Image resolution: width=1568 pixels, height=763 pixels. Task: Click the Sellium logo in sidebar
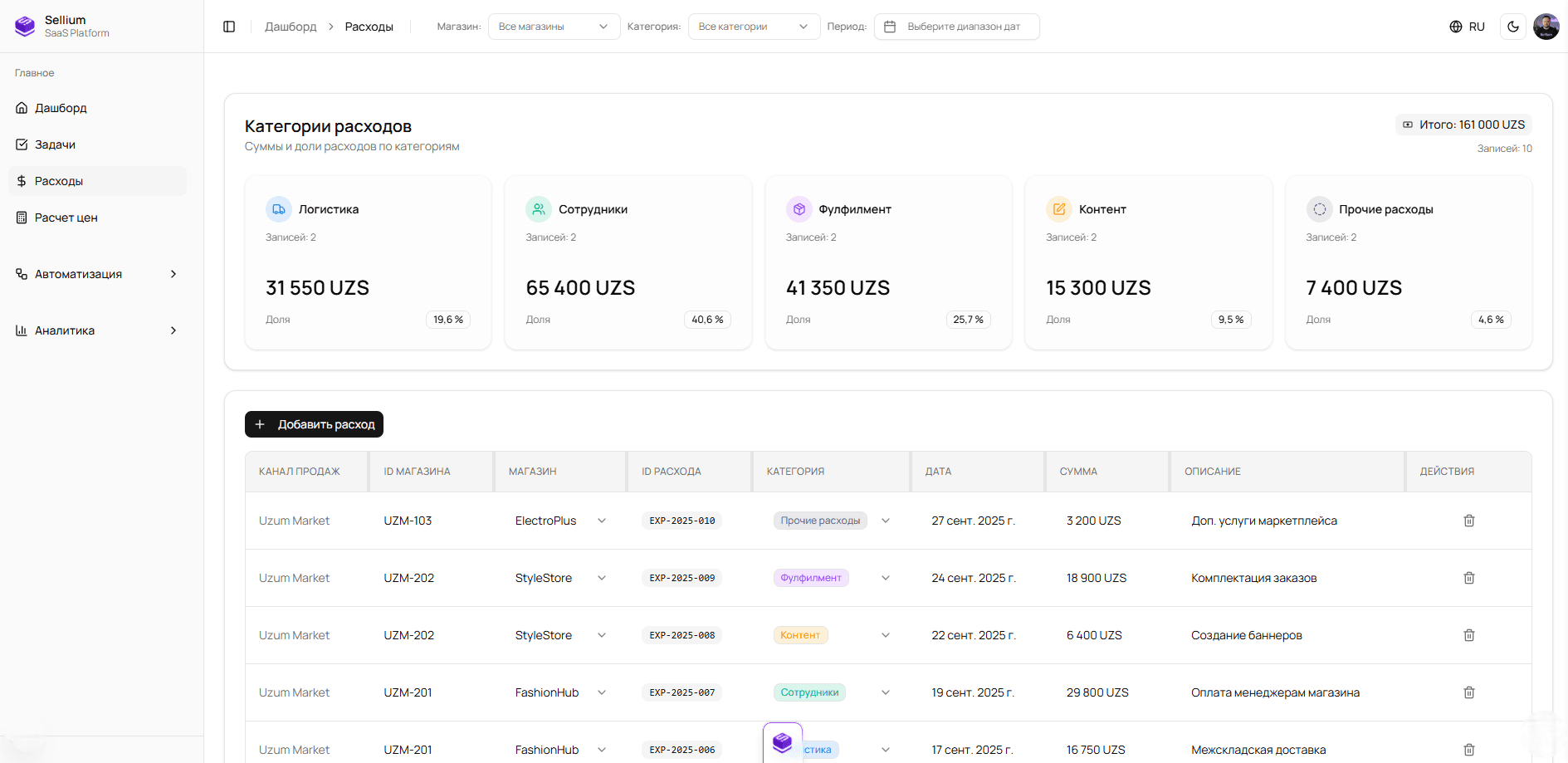26,27
